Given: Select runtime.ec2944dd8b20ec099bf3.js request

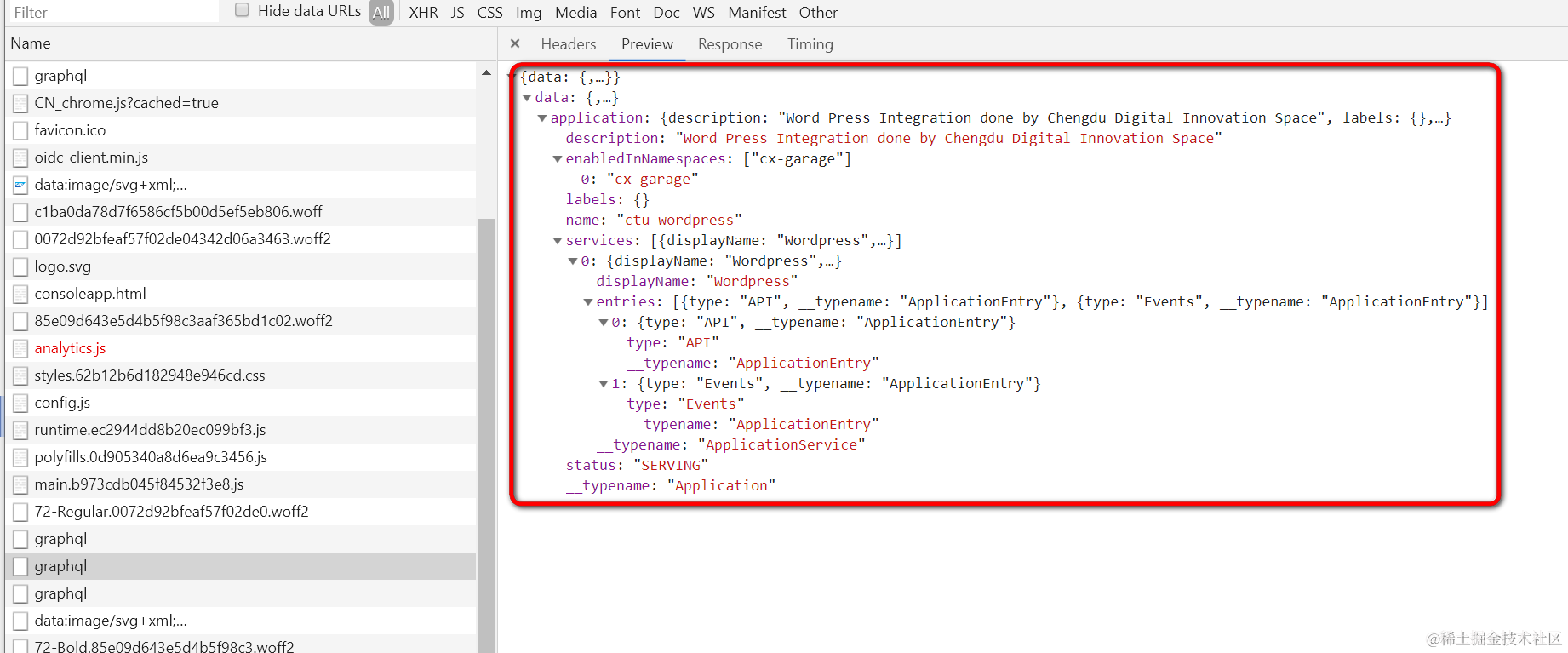Looking at the screenshot, I should pos(241,430).
